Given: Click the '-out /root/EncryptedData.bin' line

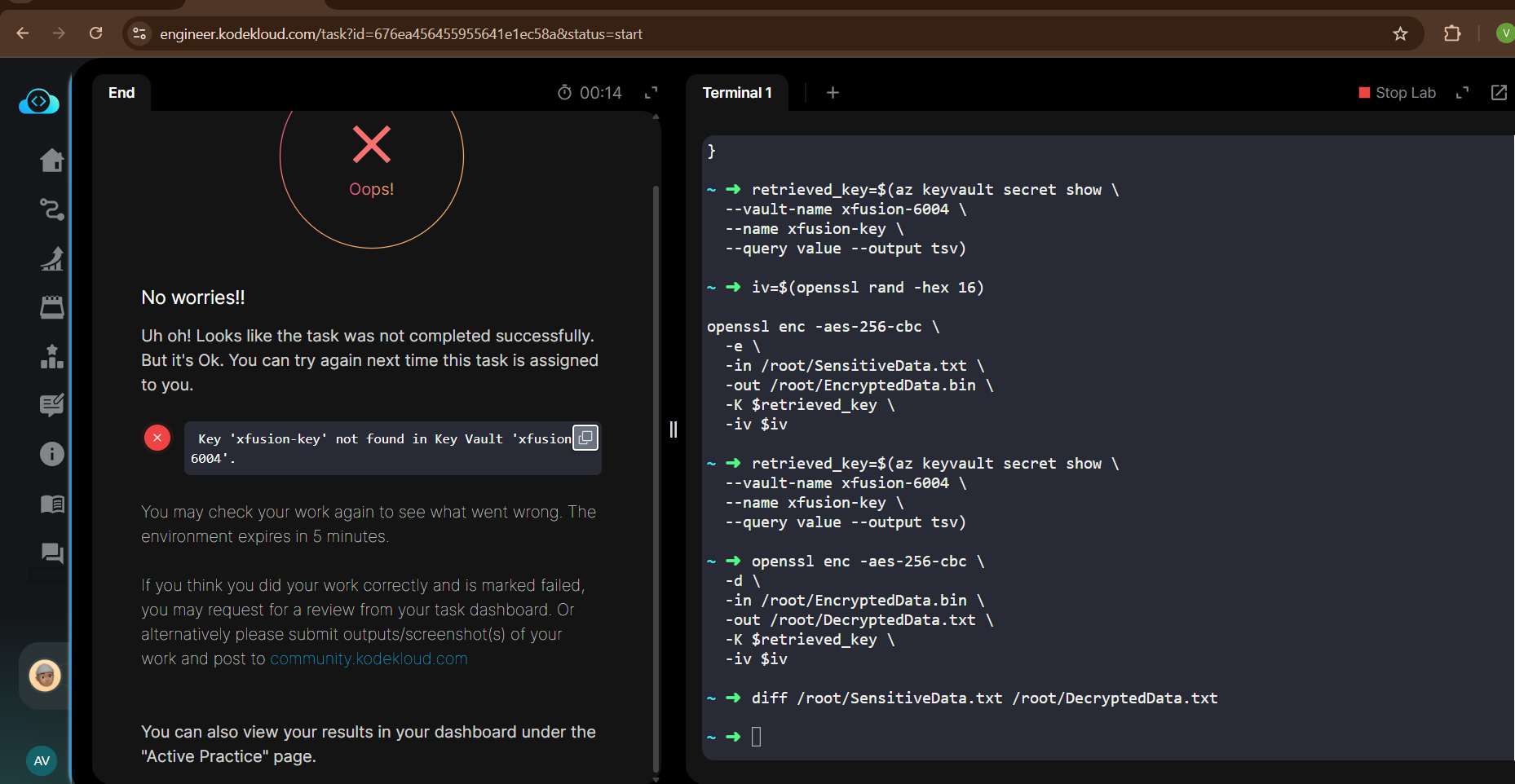Looking at the screenshot, I should coord(859,385).
